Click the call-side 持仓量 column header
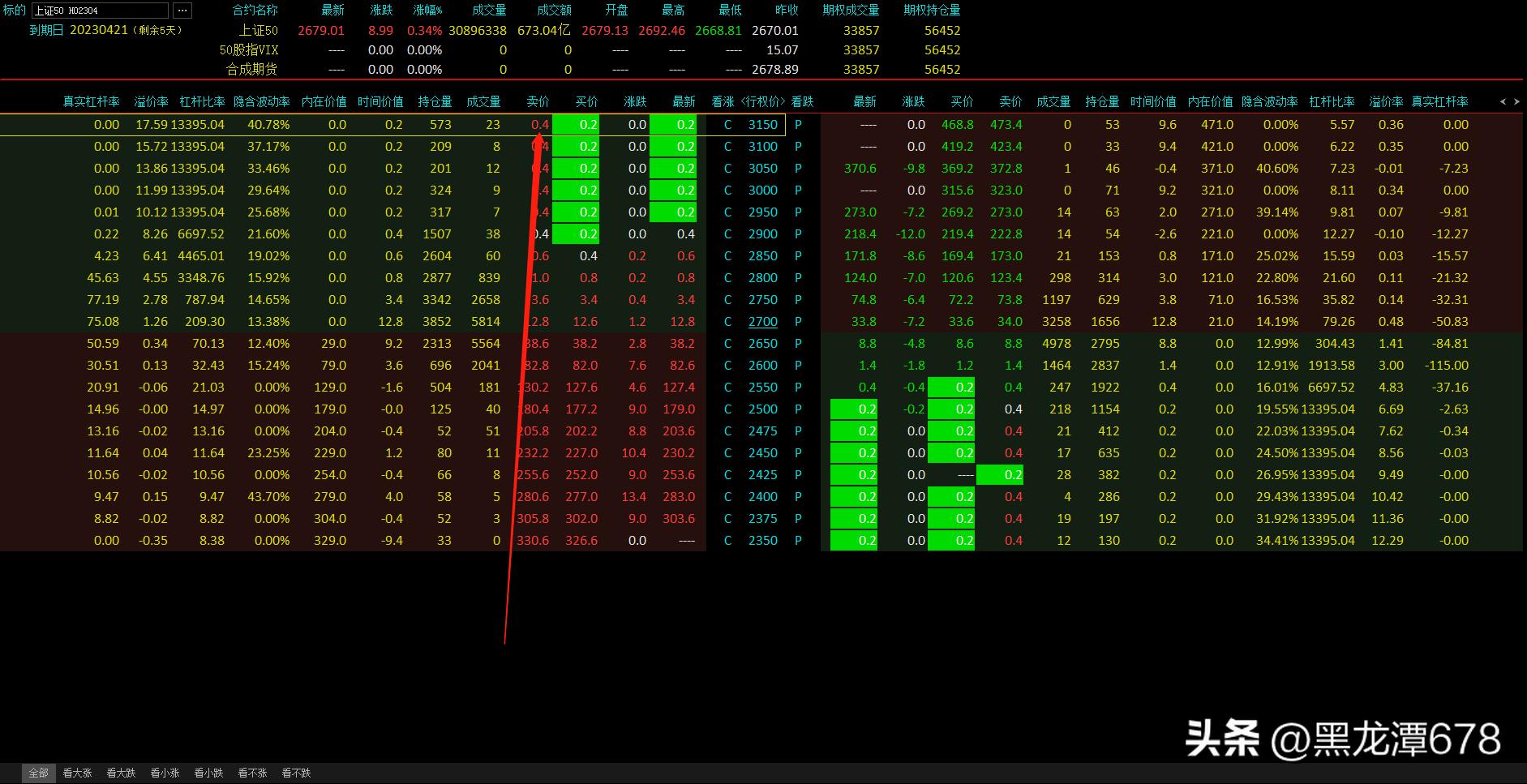 (435, 101)
